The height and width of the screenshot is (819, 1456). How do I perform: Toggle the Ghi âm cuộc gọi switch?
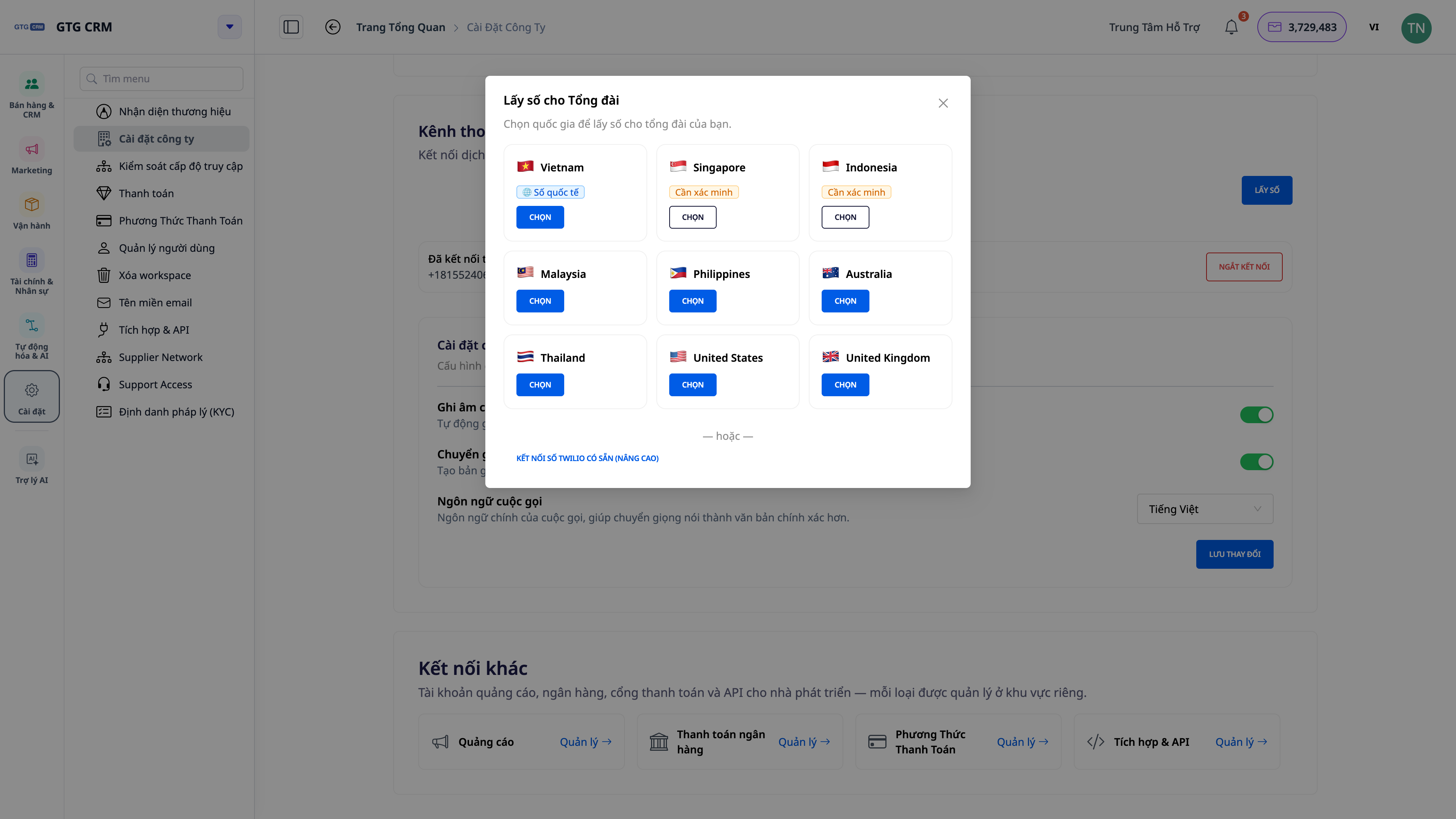tap(1257, 415)
